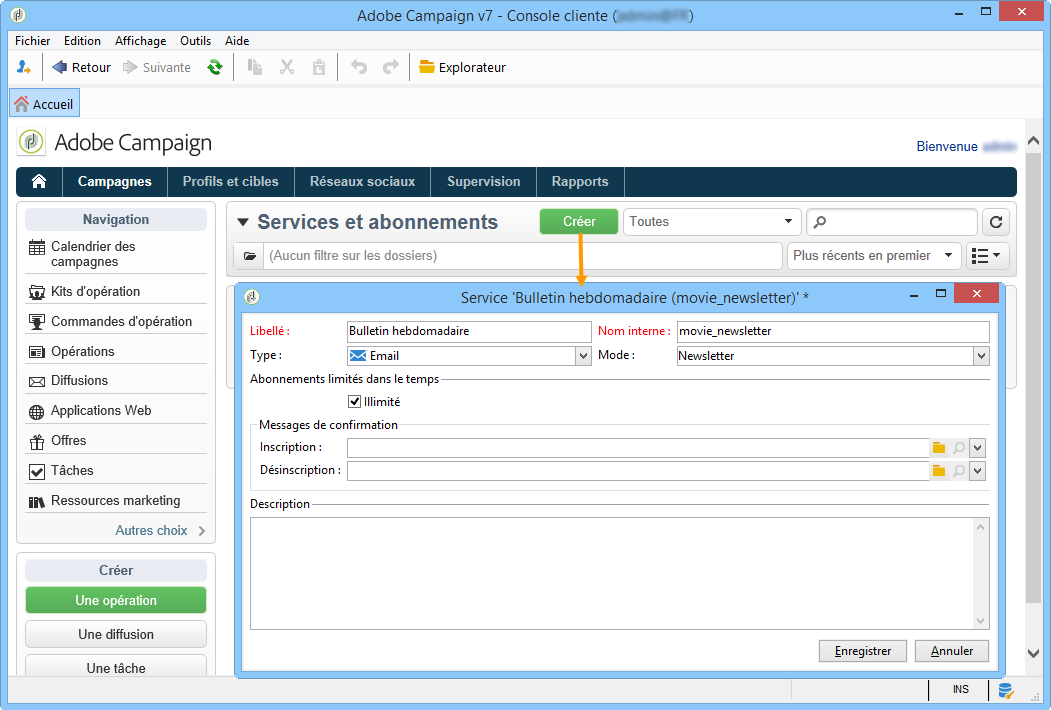Image resolution: width=1051 pixels, height=710 pixels.
Task: Click Une opération green button
Action: click(x=116, y=600)
